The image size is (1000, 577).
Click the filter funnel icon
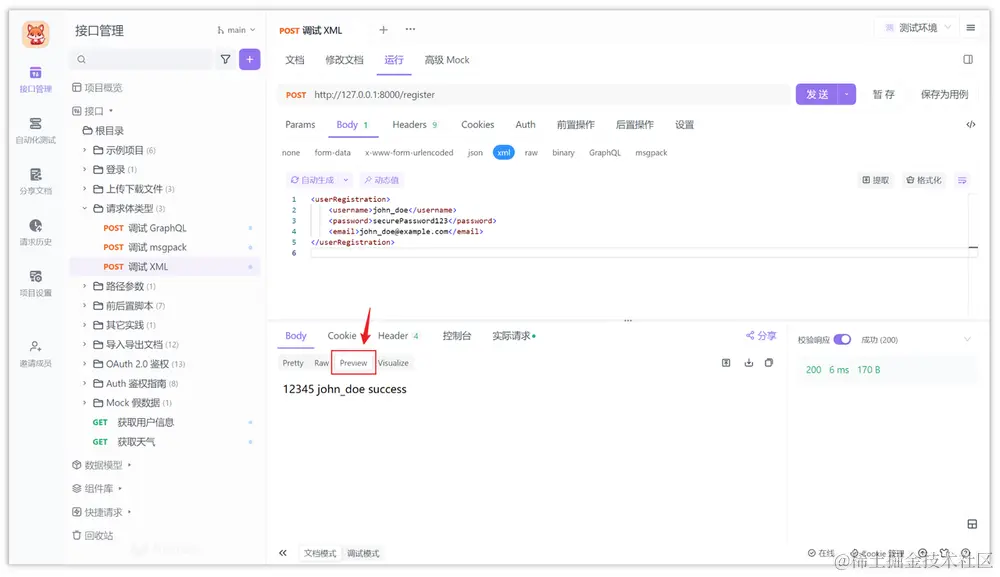[226, 59]
